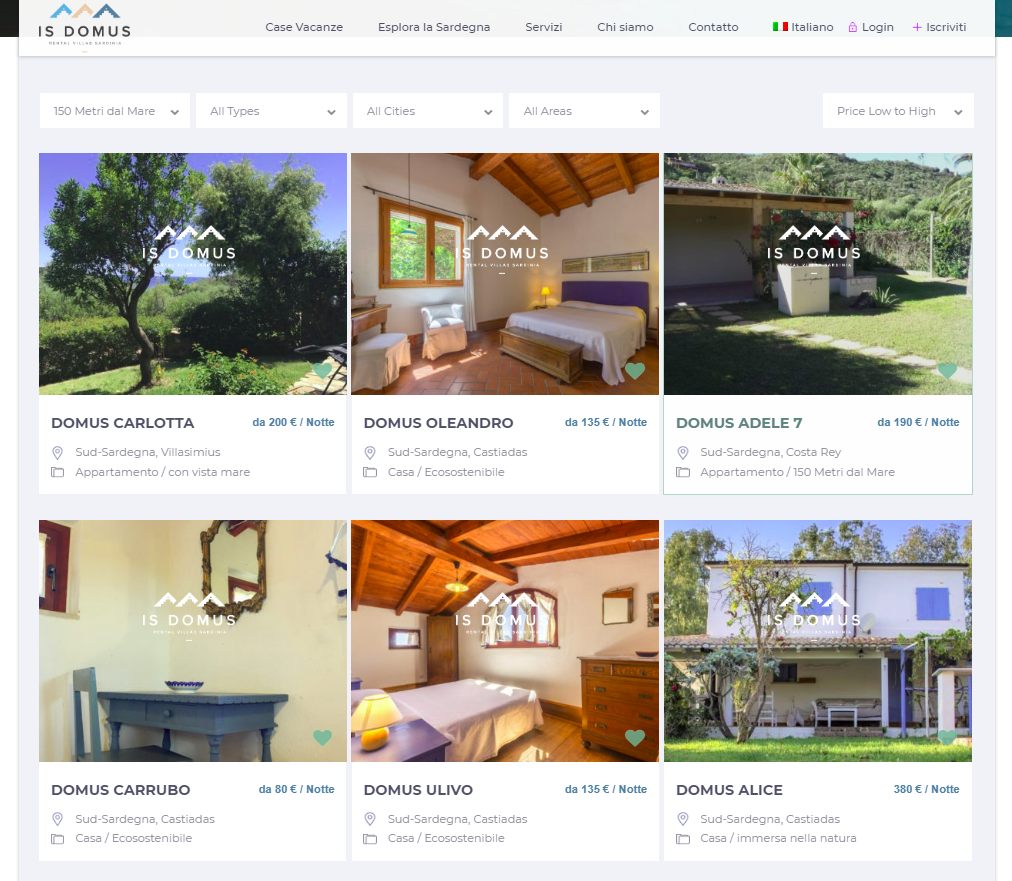Click the Contatto link in navigation
This screenshot has width=1012, height=881.
pos(713,27)
